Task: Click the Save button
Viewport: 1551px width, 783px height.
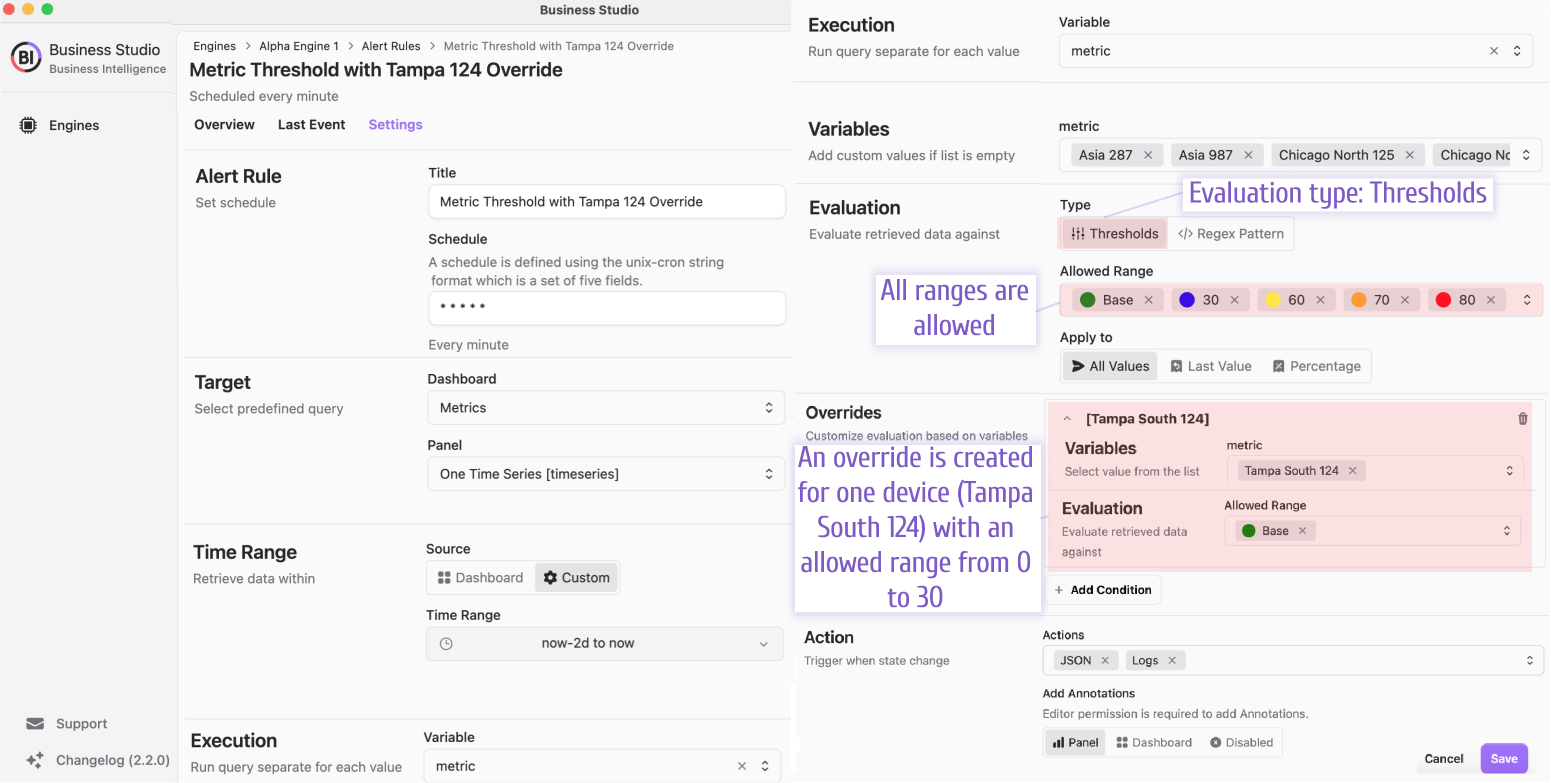Action: (1504, 759)
